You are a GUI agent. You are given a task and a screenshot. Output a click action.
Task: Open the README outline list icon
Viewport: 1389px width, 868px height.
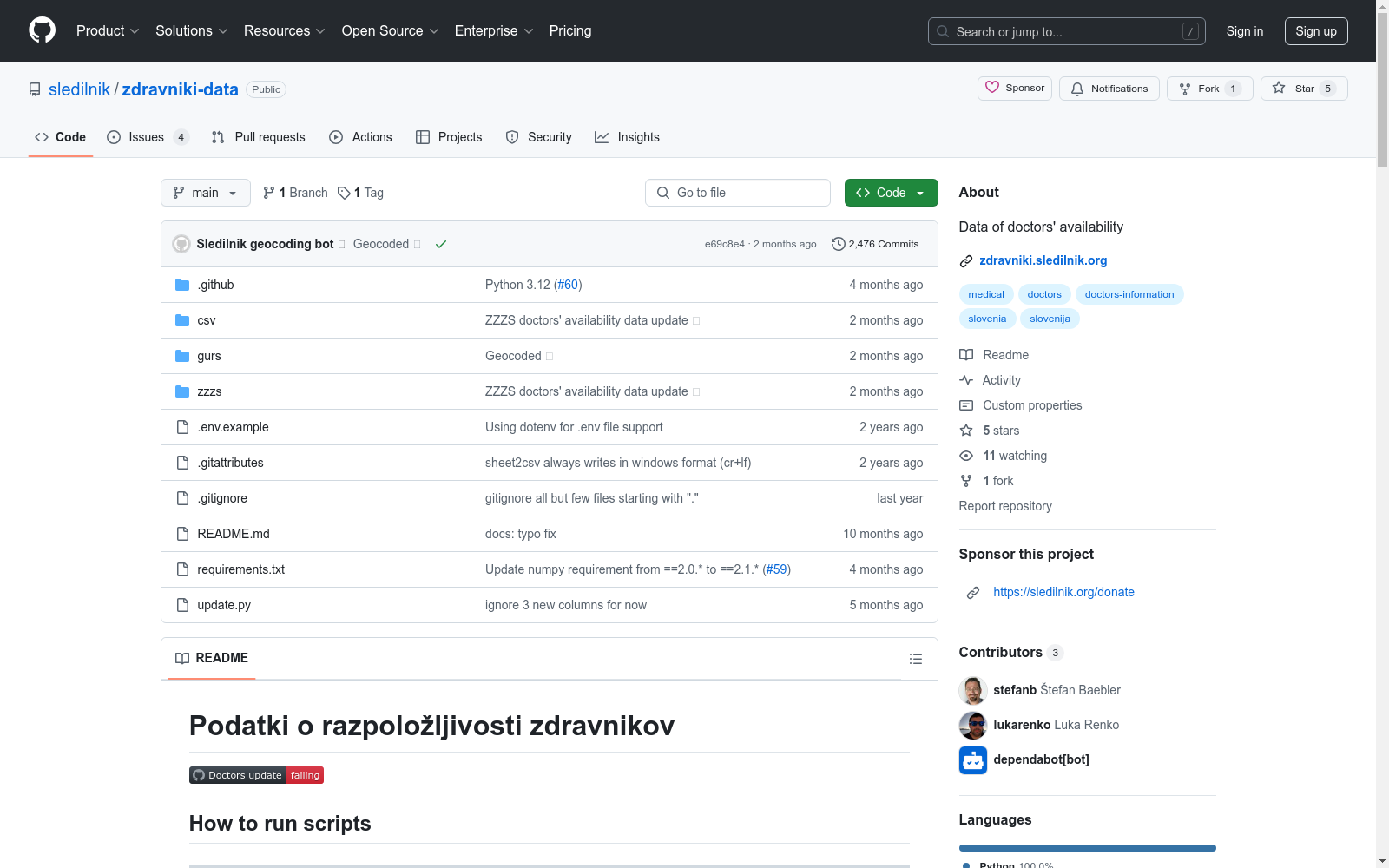915,659
